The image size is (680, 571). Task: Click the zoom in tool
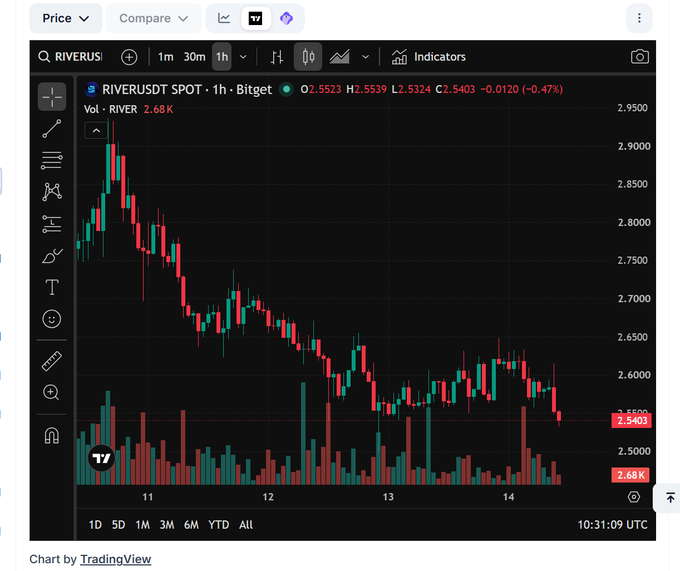tap(51, 392)
